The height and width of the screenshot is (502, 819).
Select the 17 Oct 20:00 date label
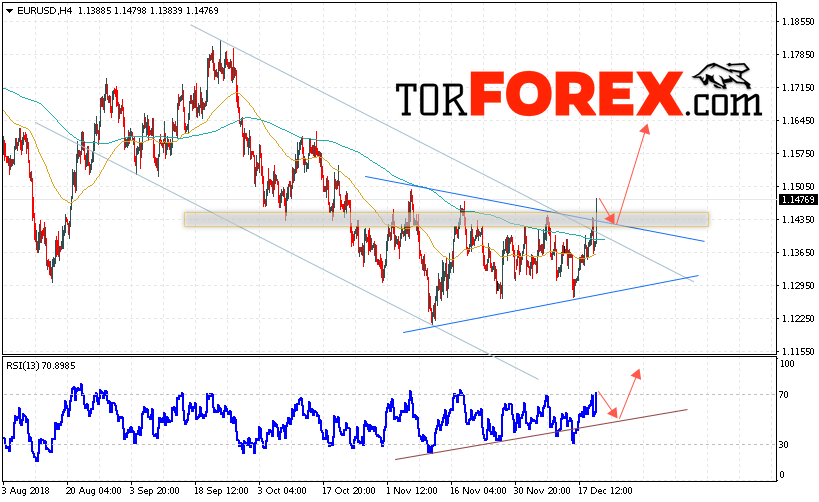tap(348, 491)
